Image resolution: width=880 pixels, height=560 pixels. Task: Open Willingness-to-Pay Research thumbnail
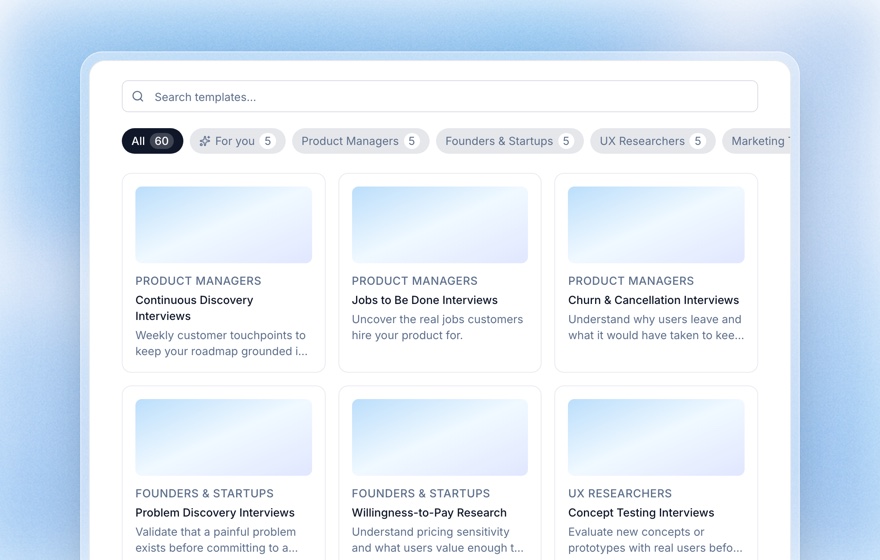click(x=439, y=437)
